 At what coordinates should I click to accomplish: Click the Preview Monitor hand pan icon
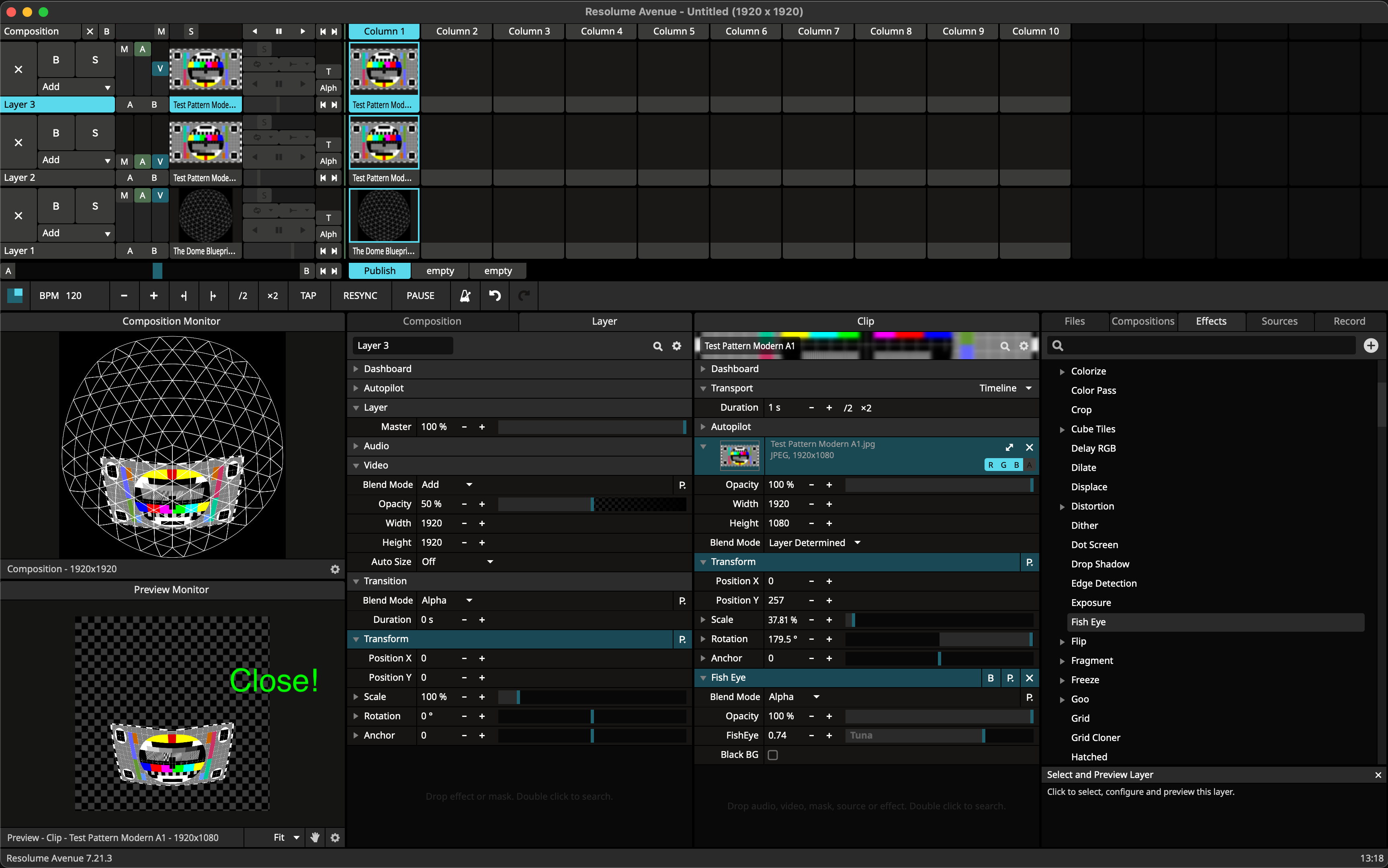coord(315,837)
